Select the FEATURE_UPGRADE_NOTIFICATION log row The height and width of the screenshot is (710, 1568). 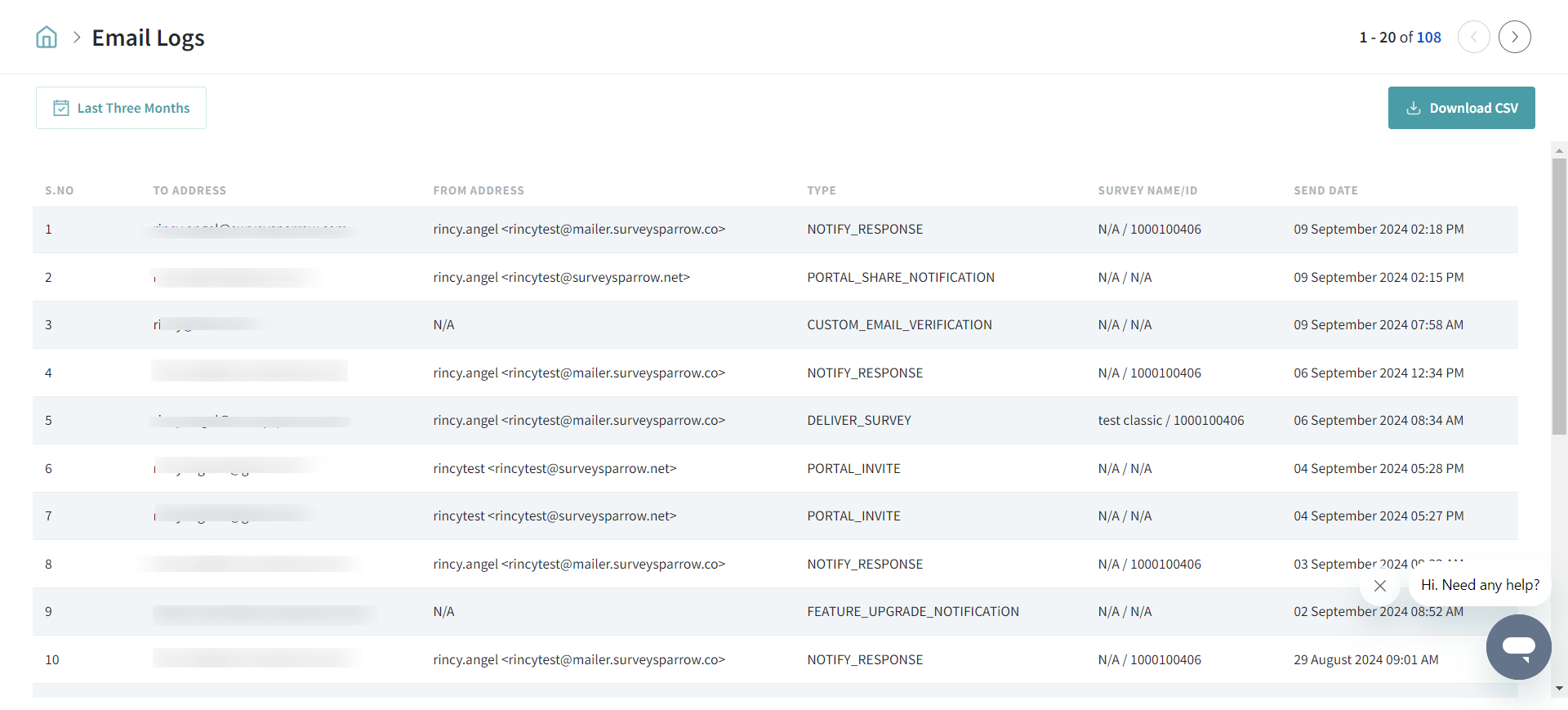(x=912, y=612)
